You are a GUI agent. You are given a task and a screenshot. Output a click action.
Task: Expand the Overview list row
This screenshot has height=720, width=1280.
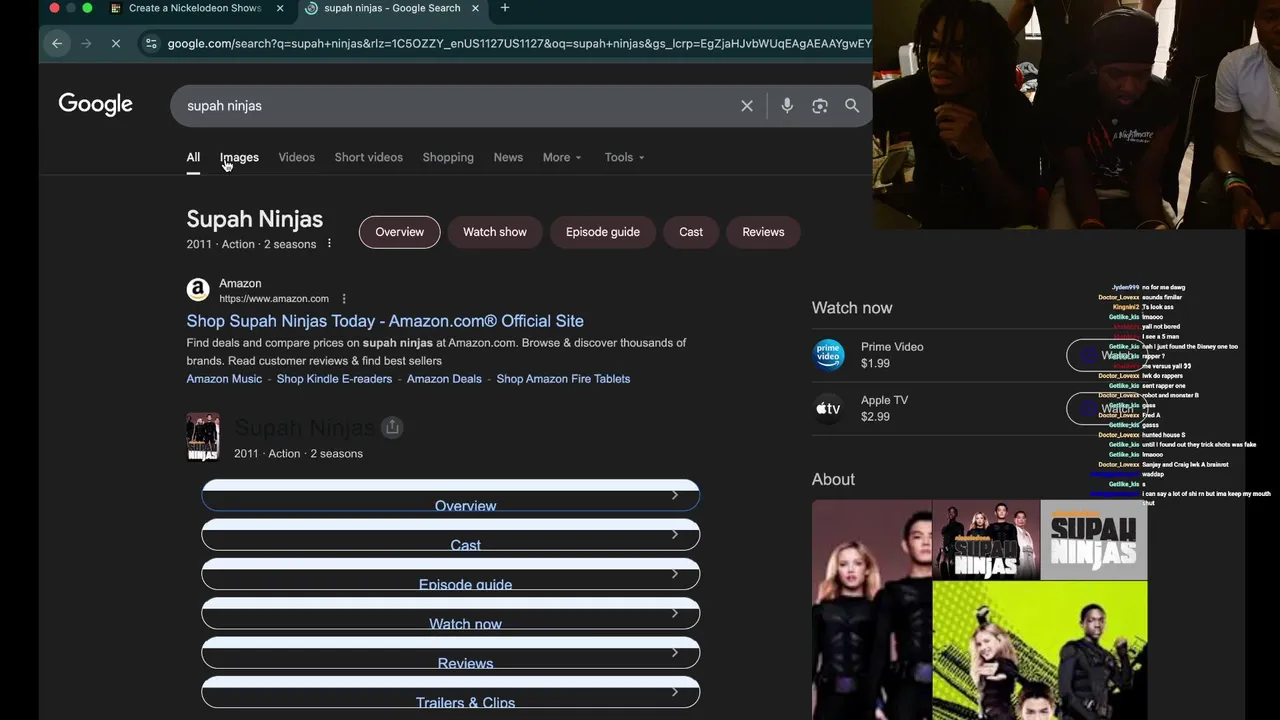[451, 496]
